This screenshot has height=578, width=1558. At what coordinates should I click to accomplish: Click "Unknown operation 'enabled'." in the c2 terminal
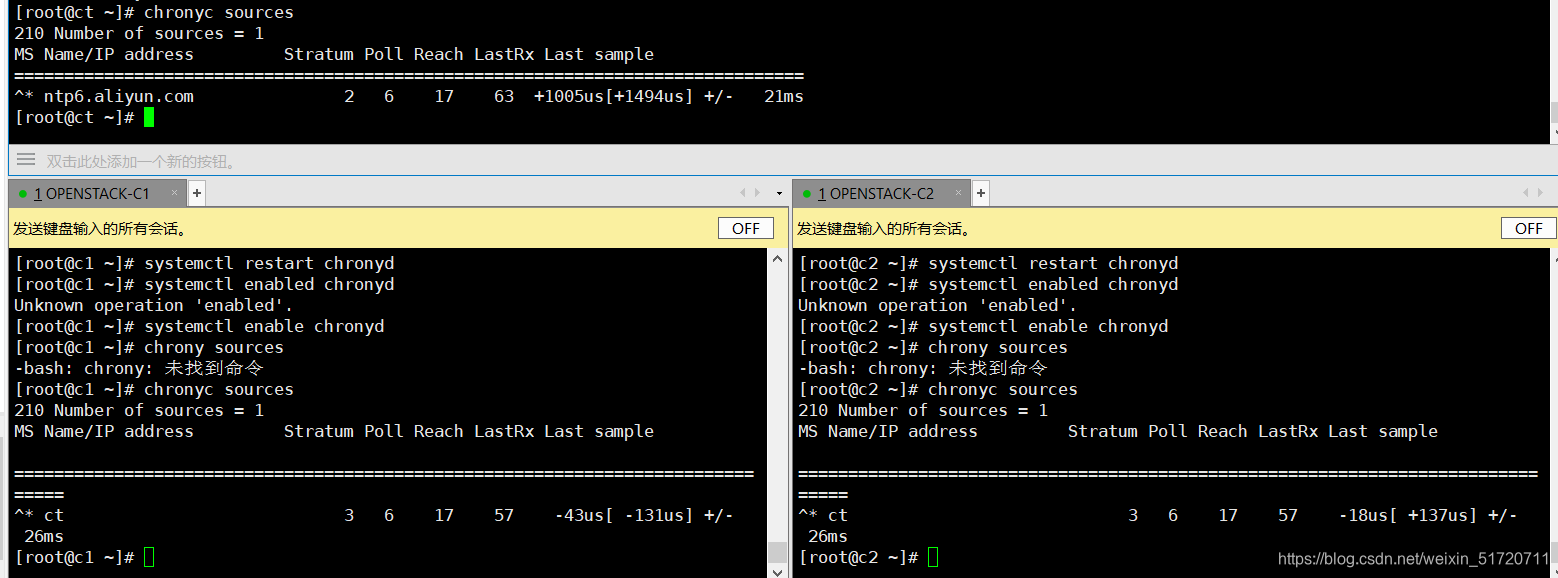[x=938, y=305]
